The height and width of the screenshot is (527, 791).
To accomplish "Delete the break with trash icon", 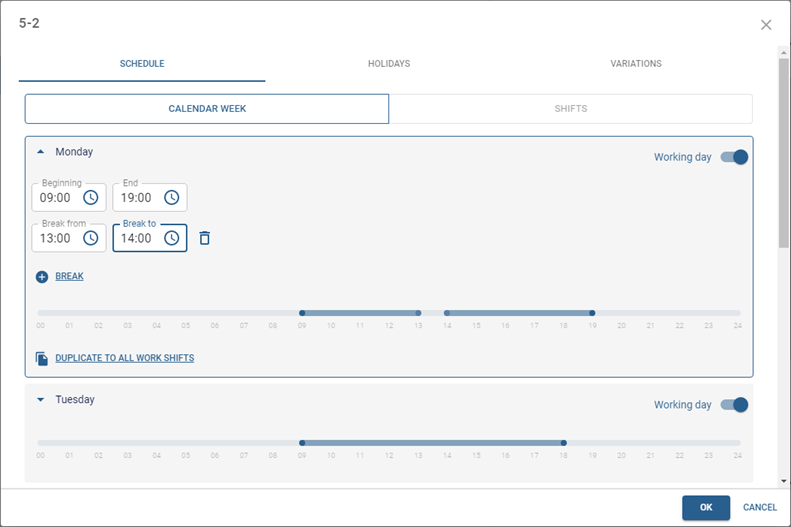I will tap(205, 238).
